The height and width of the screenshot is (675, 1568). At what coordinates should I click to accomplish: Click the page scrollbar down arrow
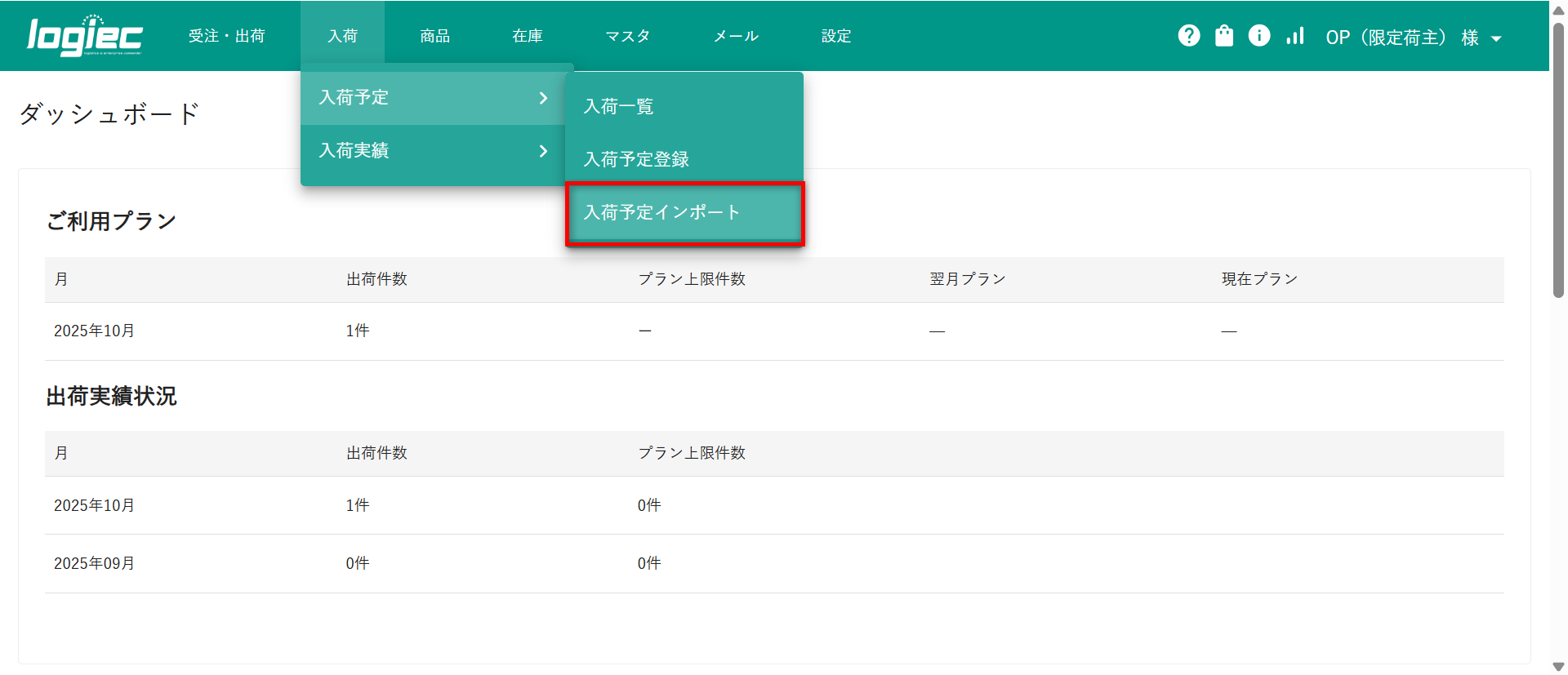tap(1558, 666)
